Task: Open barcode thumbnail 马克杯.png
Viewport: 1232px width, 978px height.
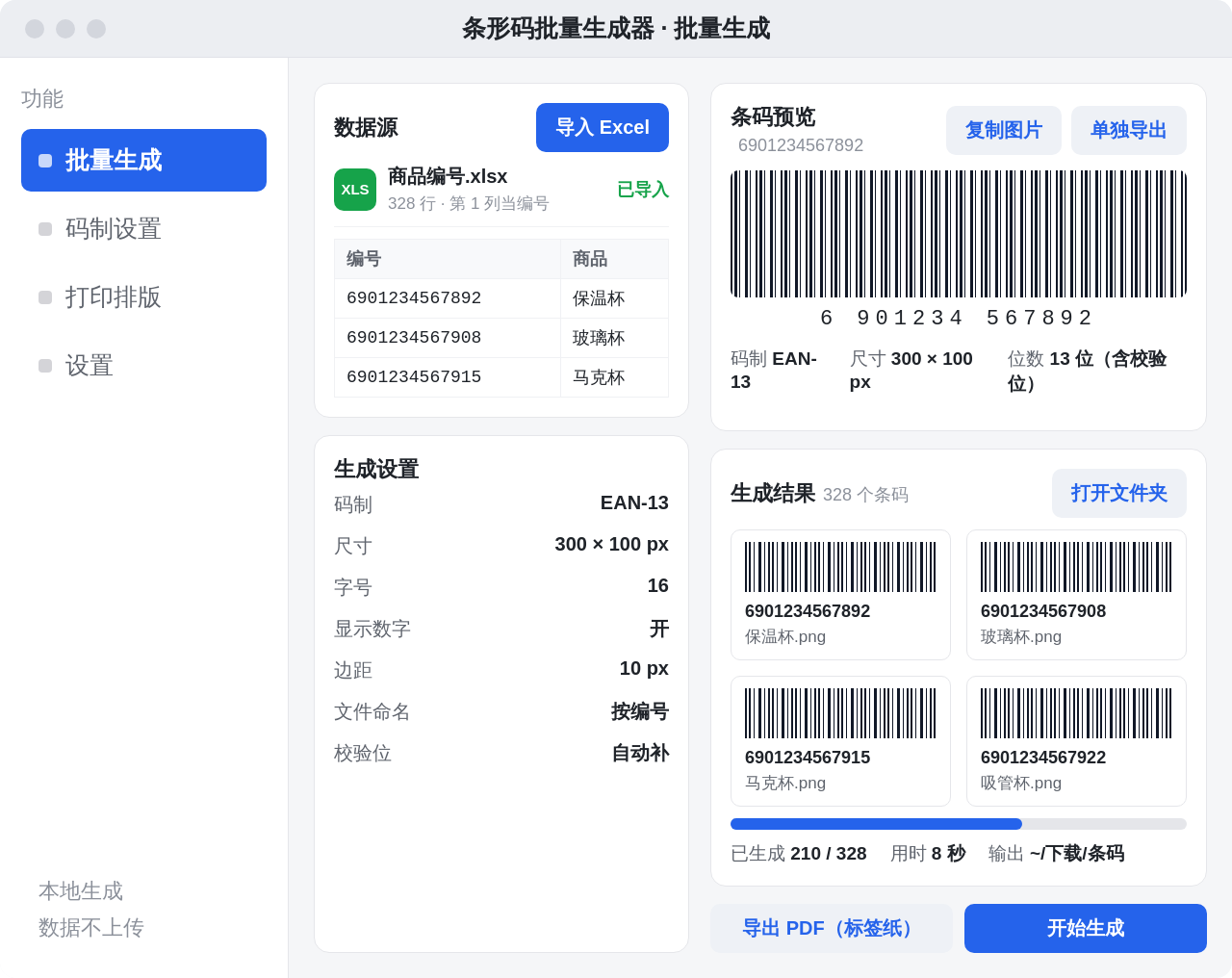Action: point(840,741)
